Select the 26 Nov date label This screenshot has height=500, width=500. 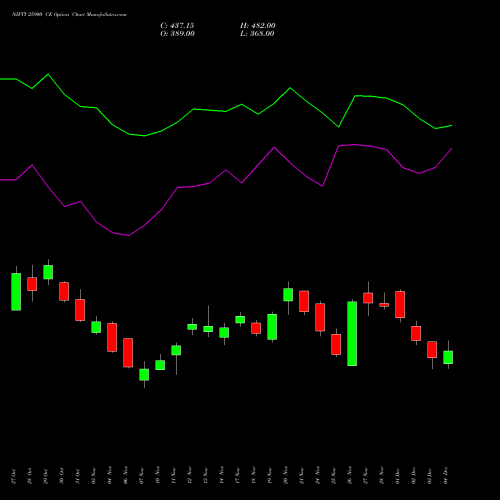pos(349,476)
